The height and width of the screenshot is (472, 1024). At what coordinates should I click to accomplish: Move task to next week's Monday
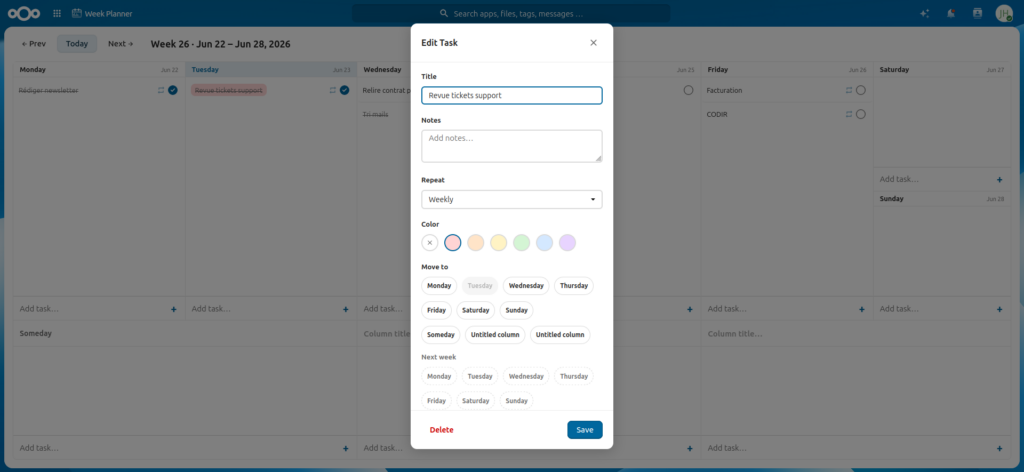tap(439, 376)
